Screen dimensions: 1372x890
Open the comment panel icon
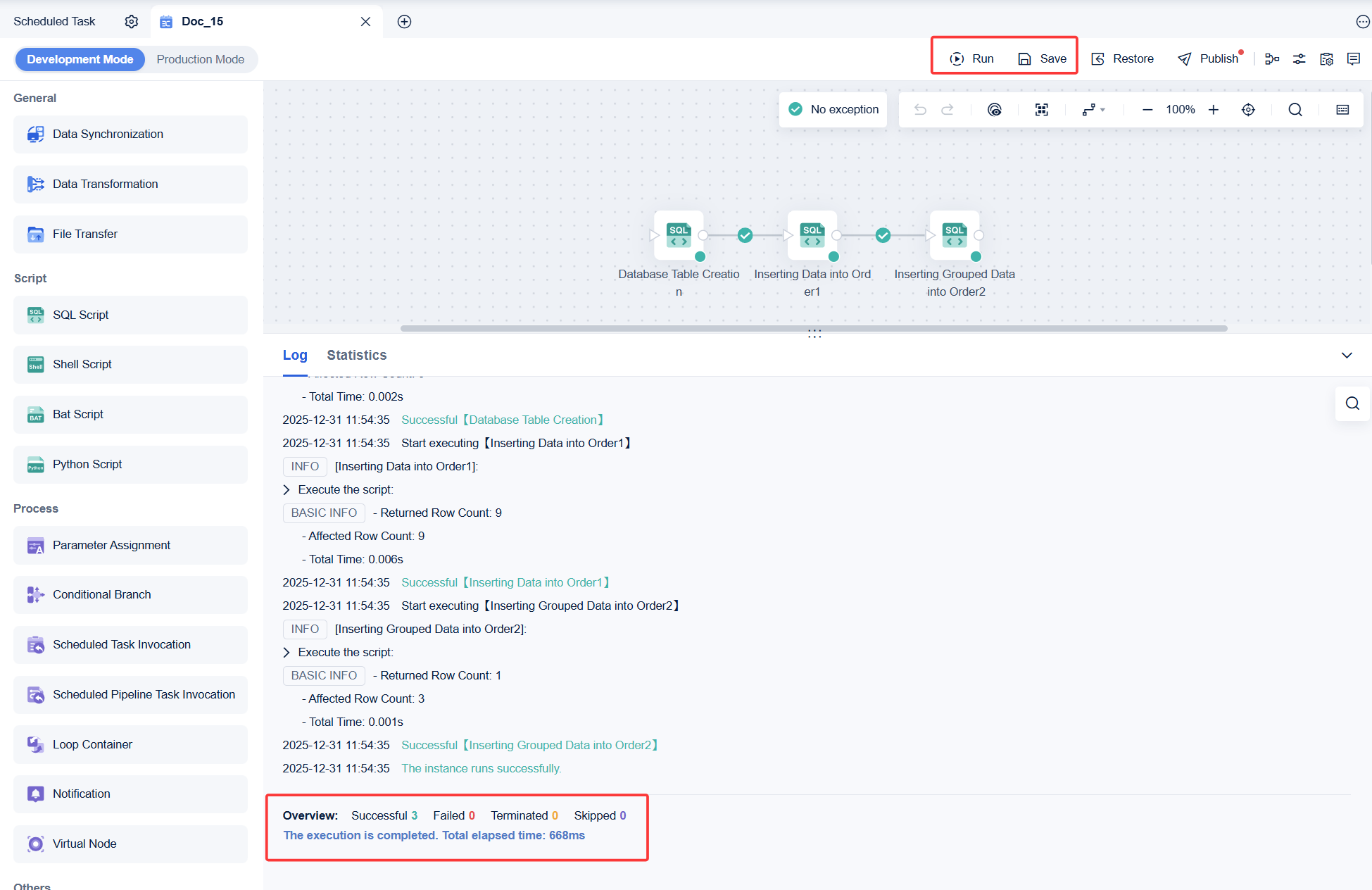[x=1353, y=59]
